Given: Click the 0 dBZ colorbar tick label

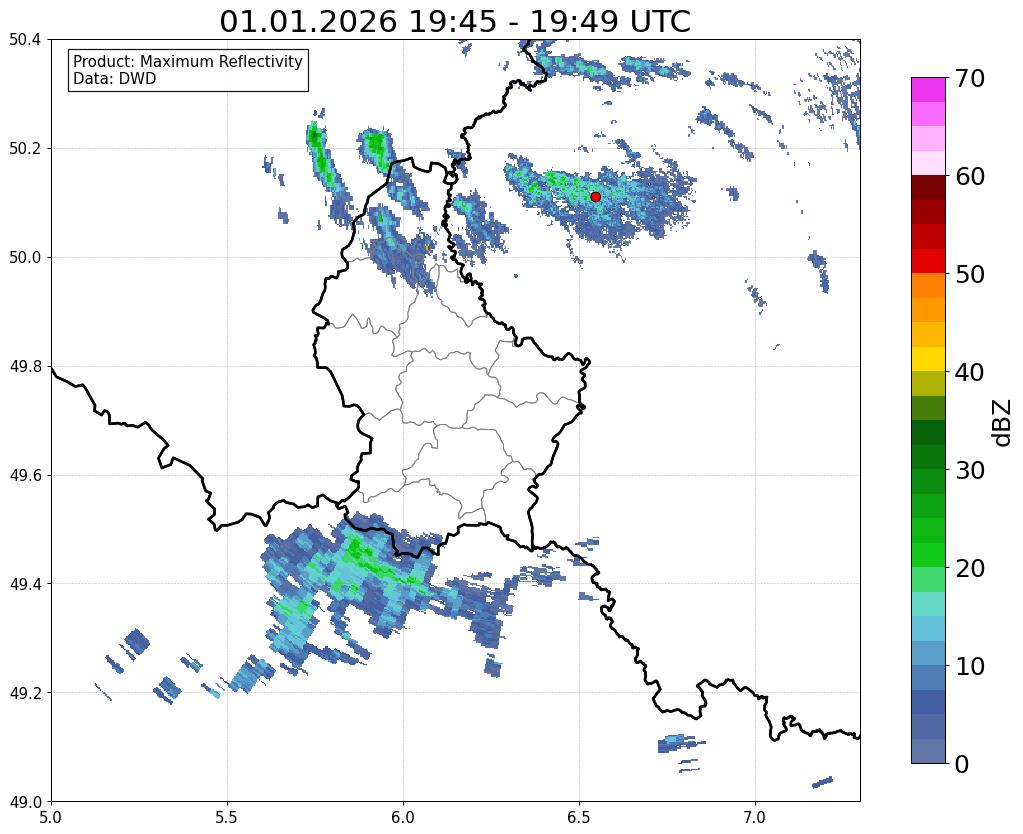Looking at the screenshot, I should pos(962,764).
